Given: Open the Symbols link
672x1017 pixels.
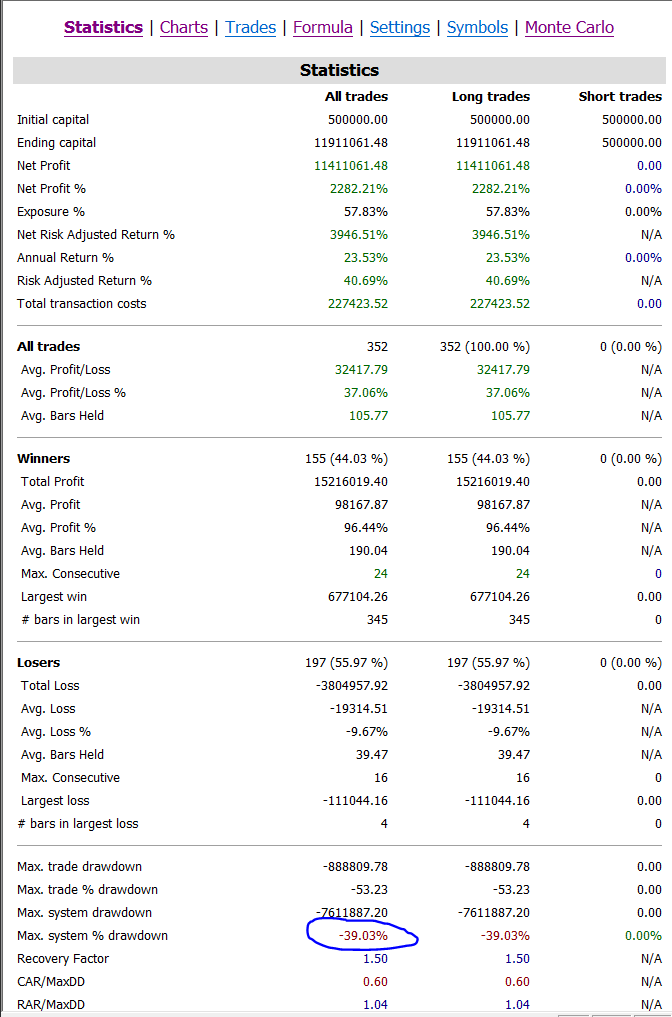Looking at the screenshot, I should click(x=477, y=27).
